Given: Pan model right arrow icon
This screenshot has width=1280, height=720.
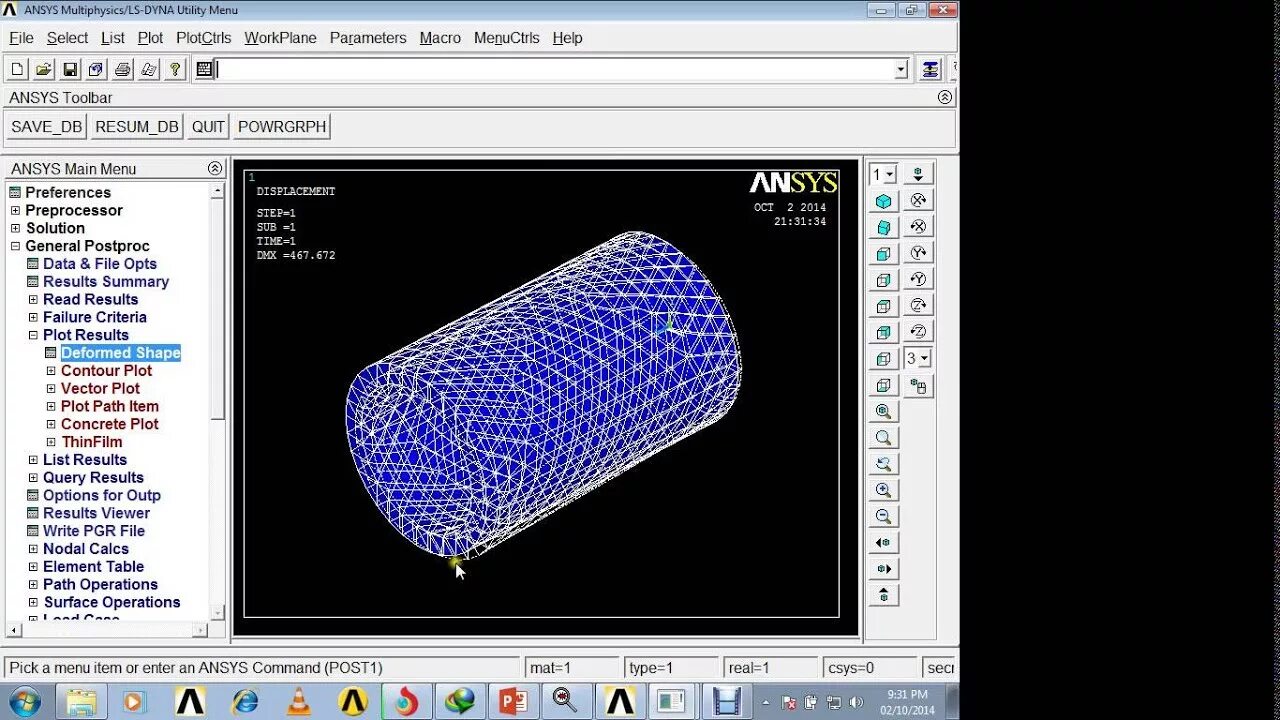Looking at the screenshot, I should pyautogui.click(x=883, y=568).
